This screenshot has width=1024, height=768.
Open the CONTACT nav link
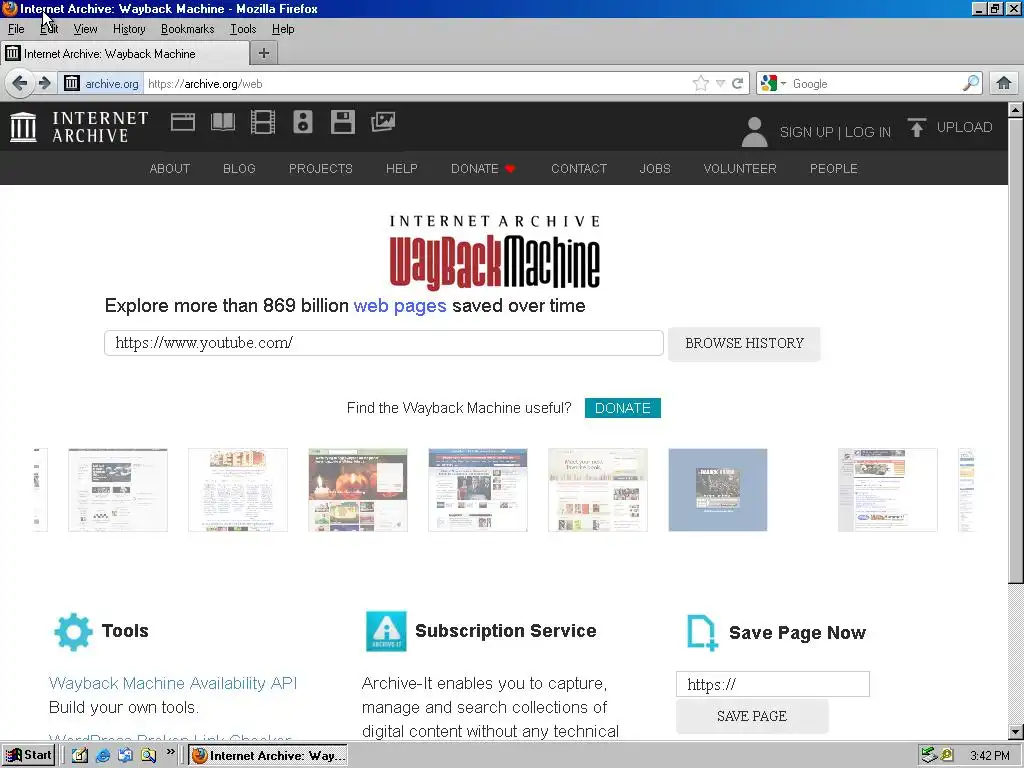579,168
